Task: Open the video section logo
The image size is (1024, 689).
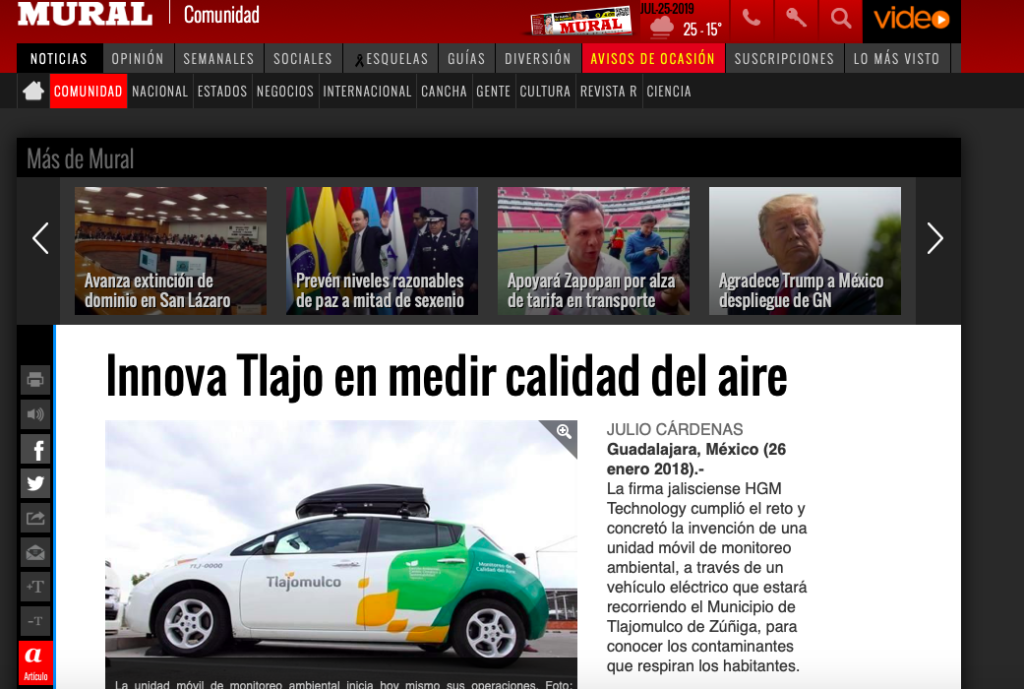Action: (x=912, y=20)
